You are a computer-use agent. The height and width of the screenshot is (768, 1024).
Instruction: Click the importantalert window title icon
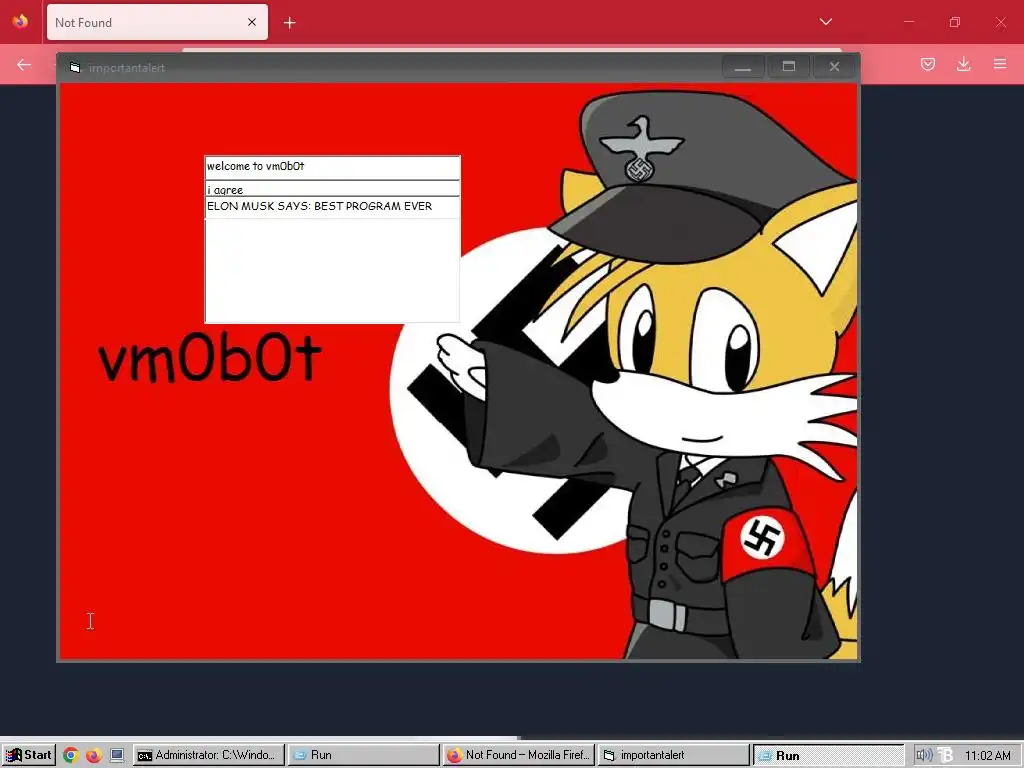coord(75,67)
